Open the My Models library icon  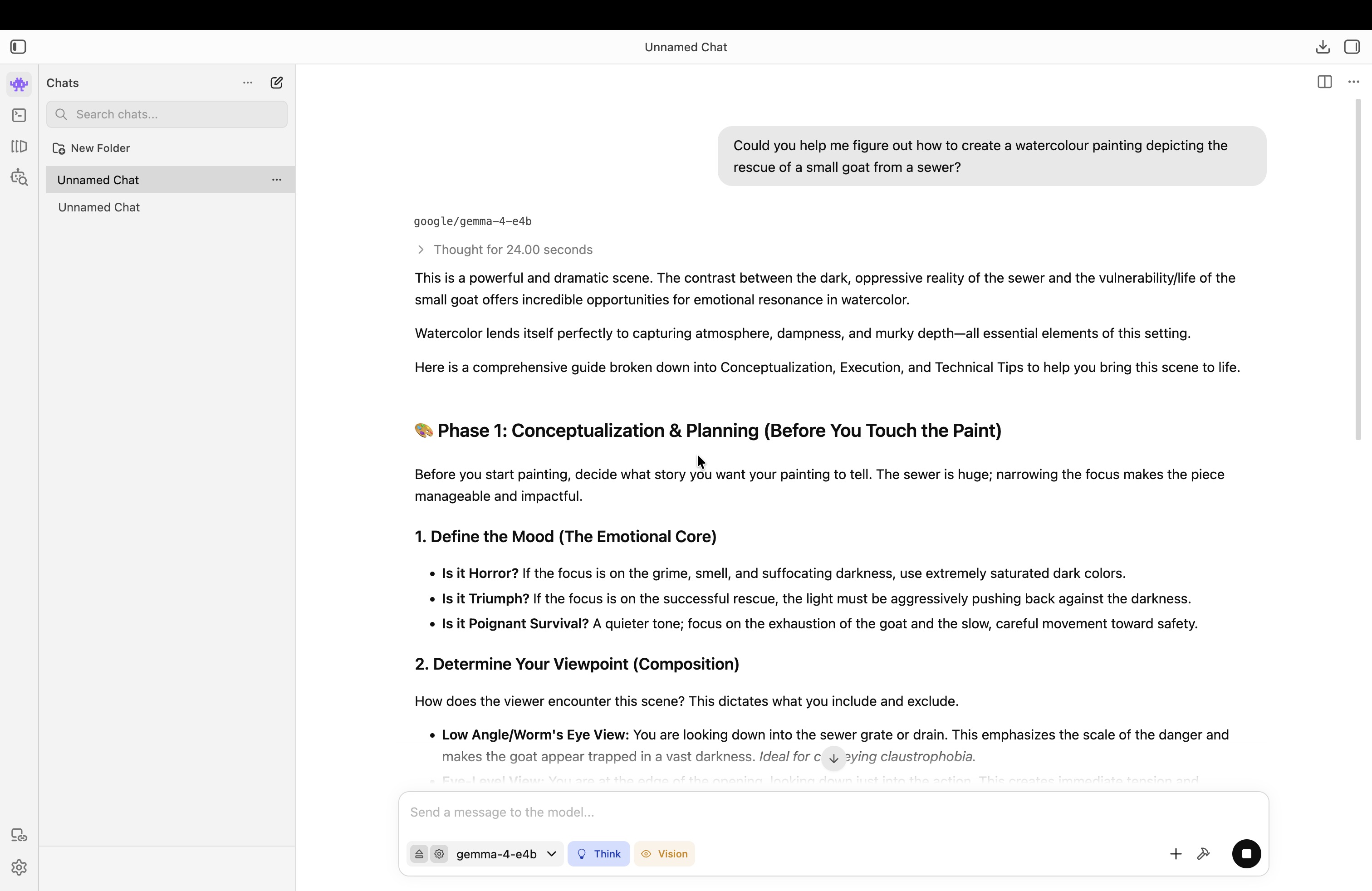click(19, 147)
